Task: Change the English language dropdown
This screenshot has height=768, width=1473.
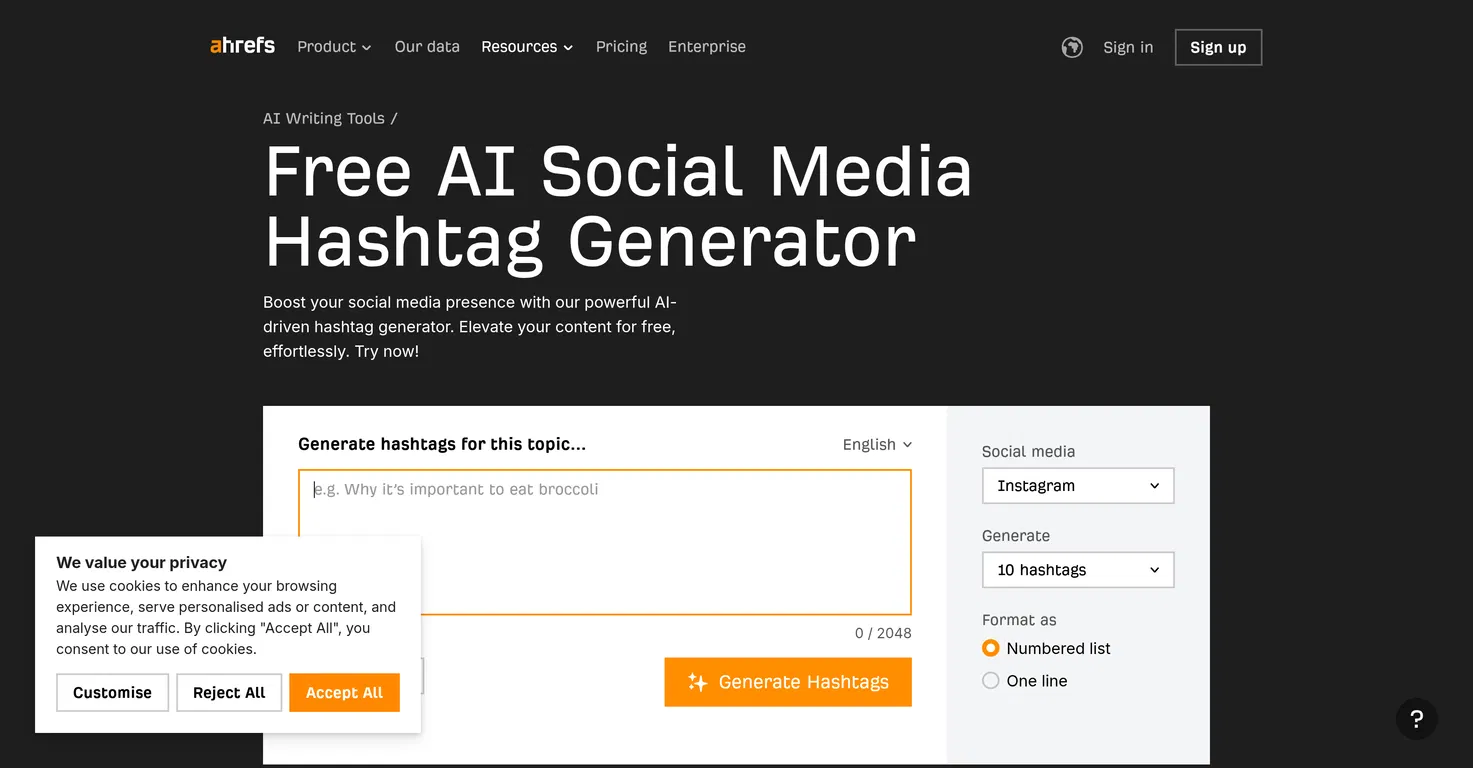Action: (877, 445)
